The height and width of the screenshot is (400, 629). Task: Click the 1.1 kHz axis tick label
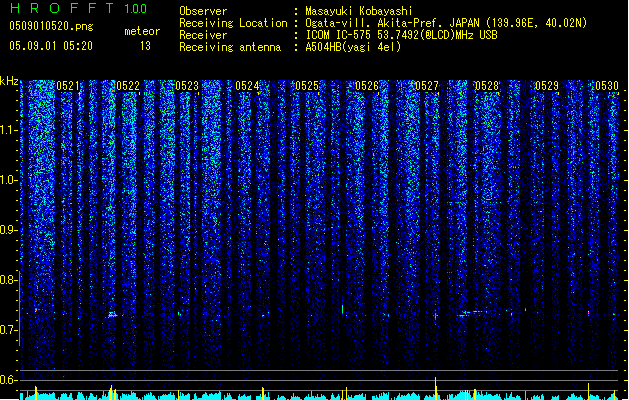(x=9, y=130)
